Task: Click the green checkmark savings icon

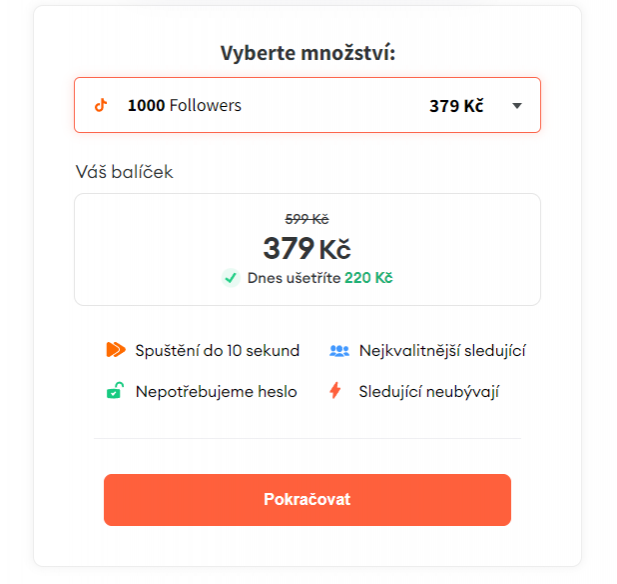Action: (231, 278)
